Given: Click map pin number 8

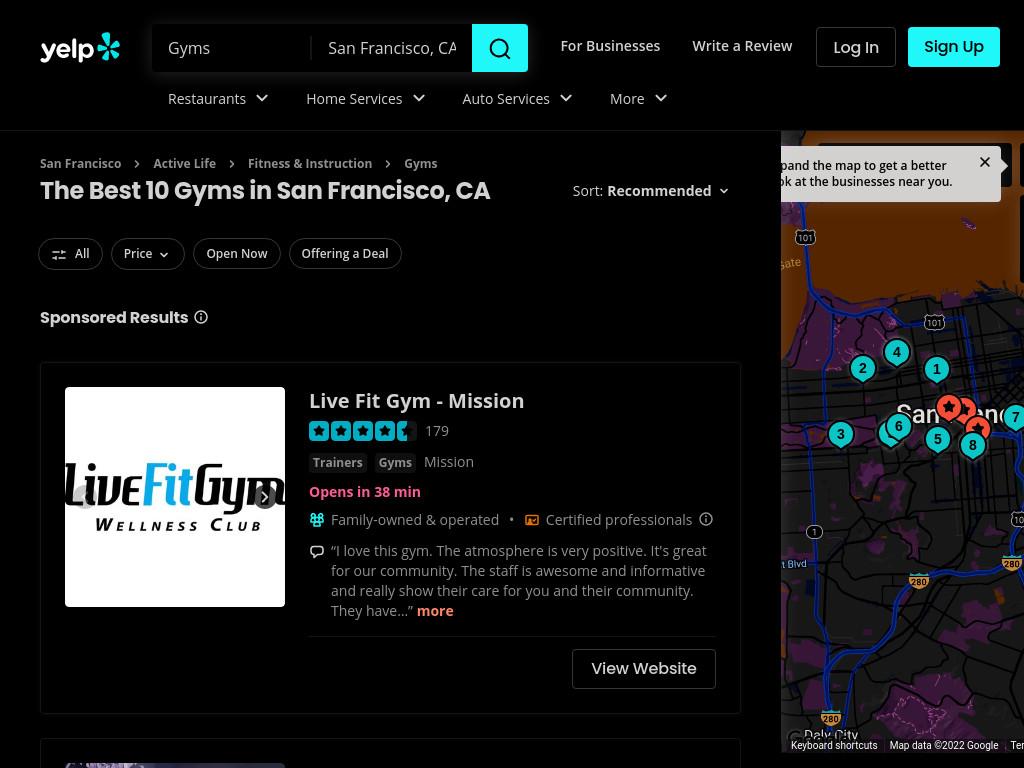Looking at the screenshot, I should coord(972,445).
